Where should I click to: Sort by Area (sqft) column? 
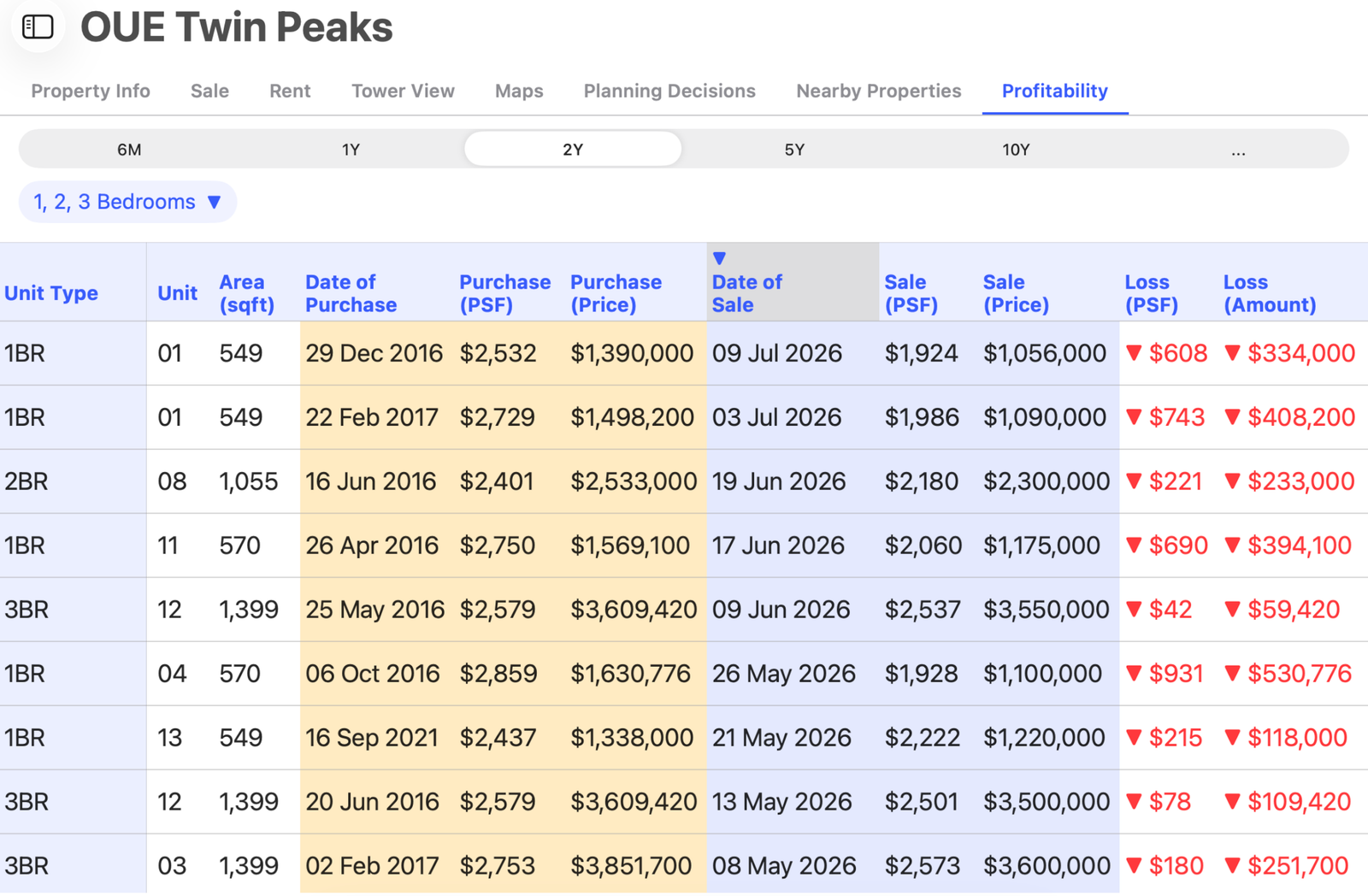[246, 293]
